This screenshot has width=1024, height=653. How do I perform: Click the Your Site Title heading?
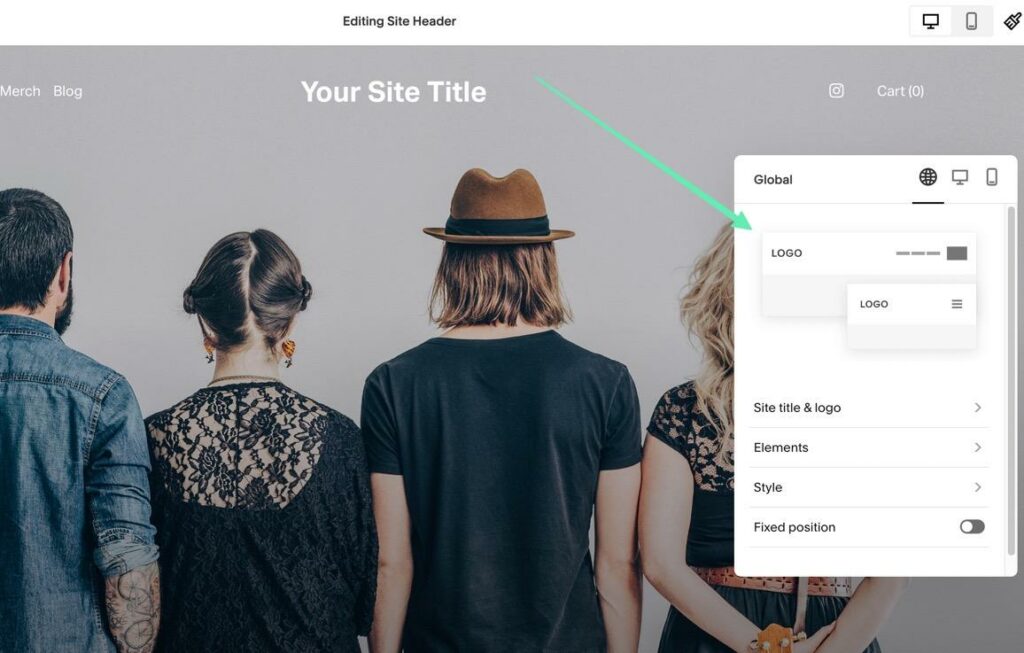tap(393, 92)
